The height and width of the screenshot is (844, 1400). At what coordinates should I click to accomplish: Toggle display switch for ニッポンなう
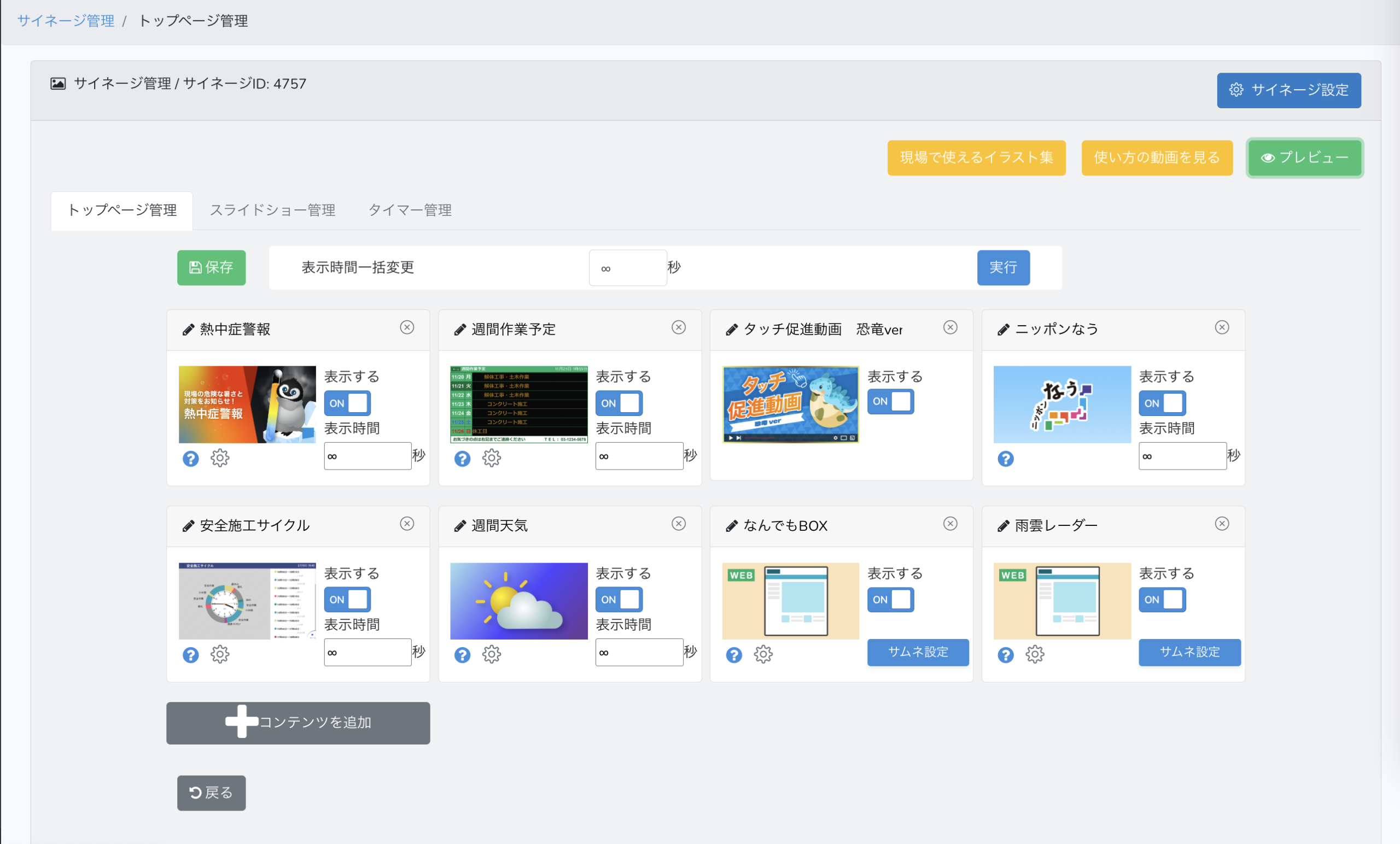click(x=1162, y=403)
